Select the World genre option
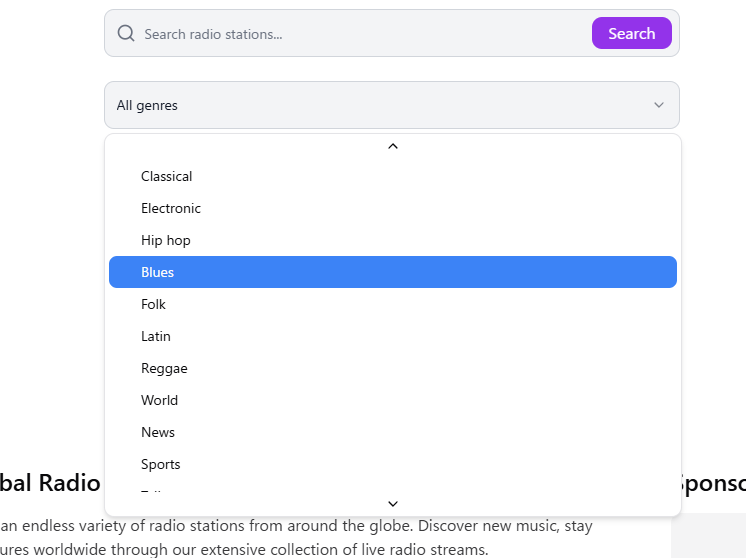746x558 pixels. coord(393,400)
